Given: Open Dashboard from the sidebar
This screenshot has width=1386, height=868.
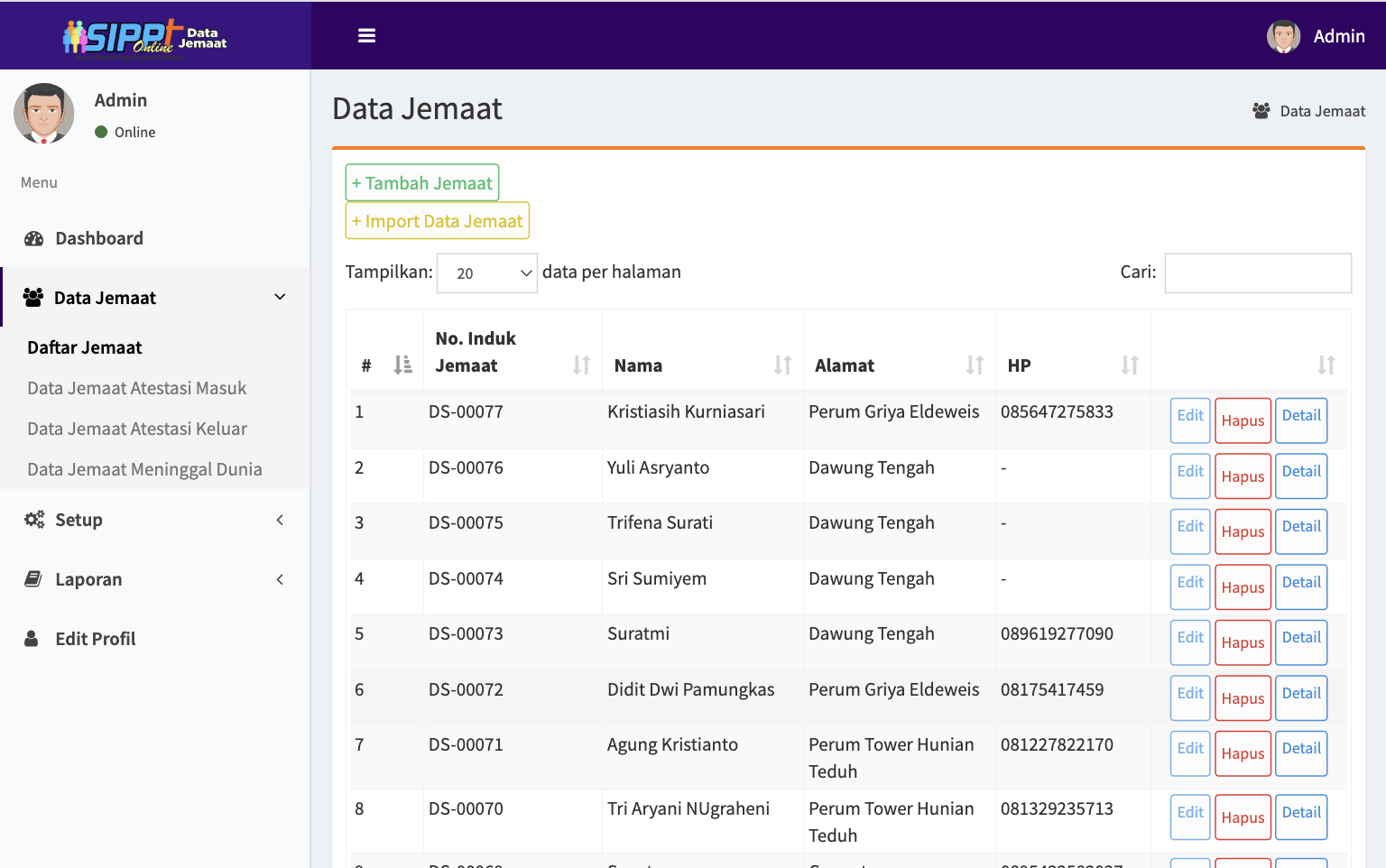Looking at the screenshot, I should (99, 238).
